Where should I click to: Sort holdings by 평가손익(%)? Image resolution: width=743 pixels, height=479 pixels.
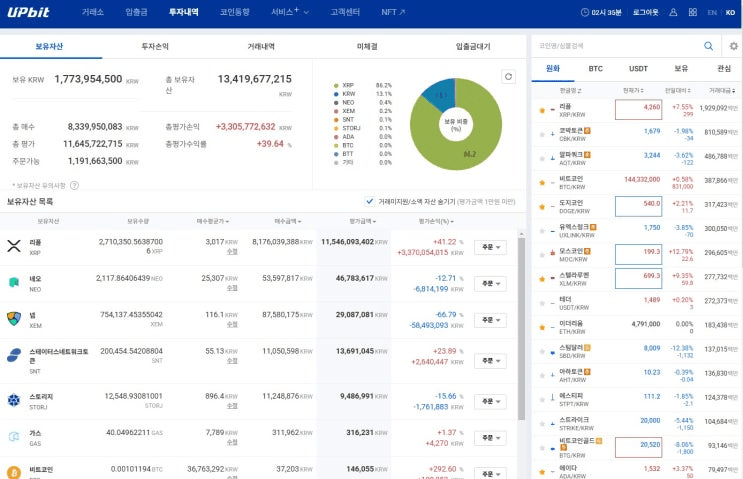[436, 221]
